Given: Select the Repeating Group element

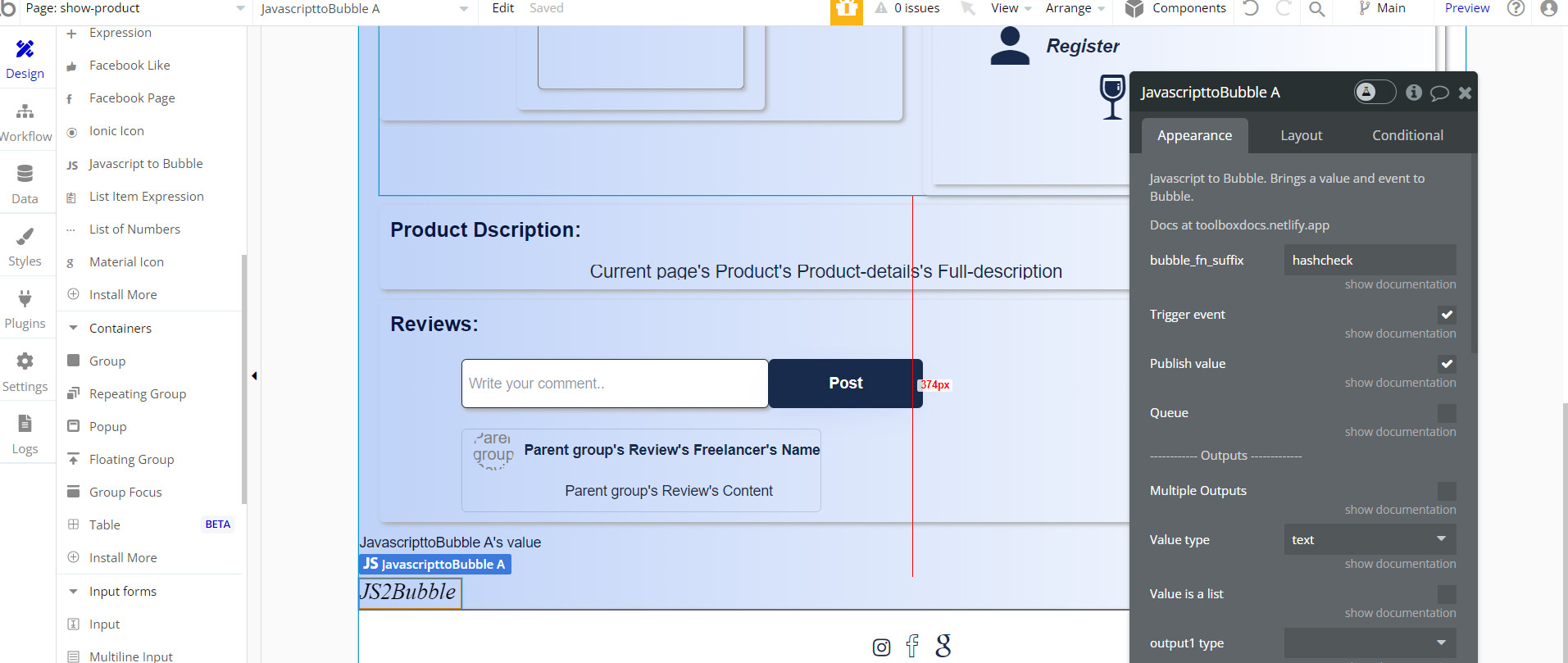Looking at the screenshot, I should coord(137,394).
